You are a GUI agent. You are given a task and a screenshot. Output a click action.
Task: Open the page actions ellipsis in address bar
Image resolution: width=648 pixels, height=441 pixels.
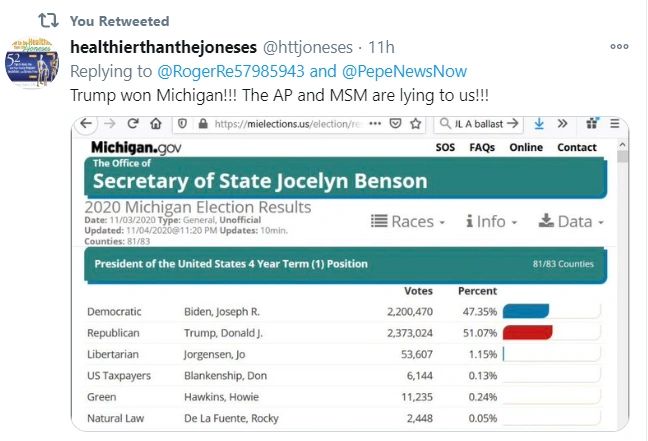(375, 124)
